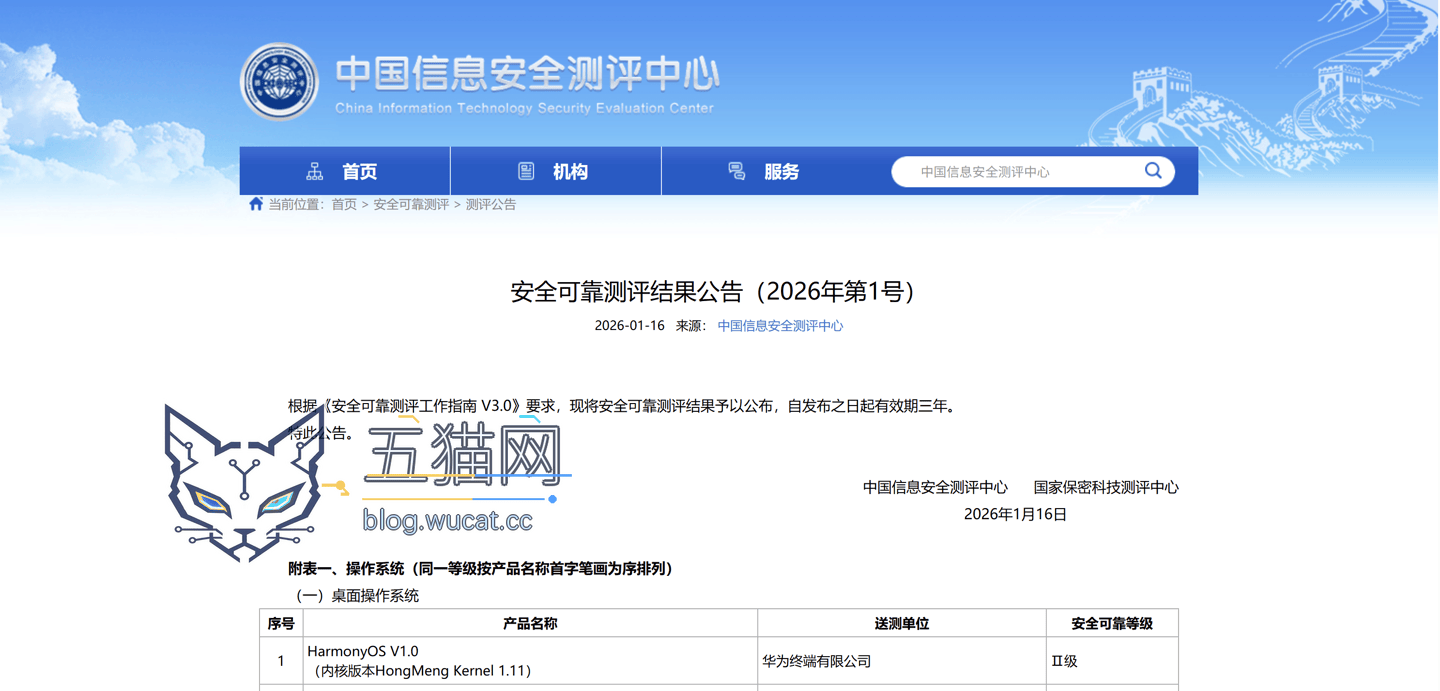This screenshot has height=691, width=1440.
Task: Go to 首页 in the breadcrumb
Action: point(344,204)
